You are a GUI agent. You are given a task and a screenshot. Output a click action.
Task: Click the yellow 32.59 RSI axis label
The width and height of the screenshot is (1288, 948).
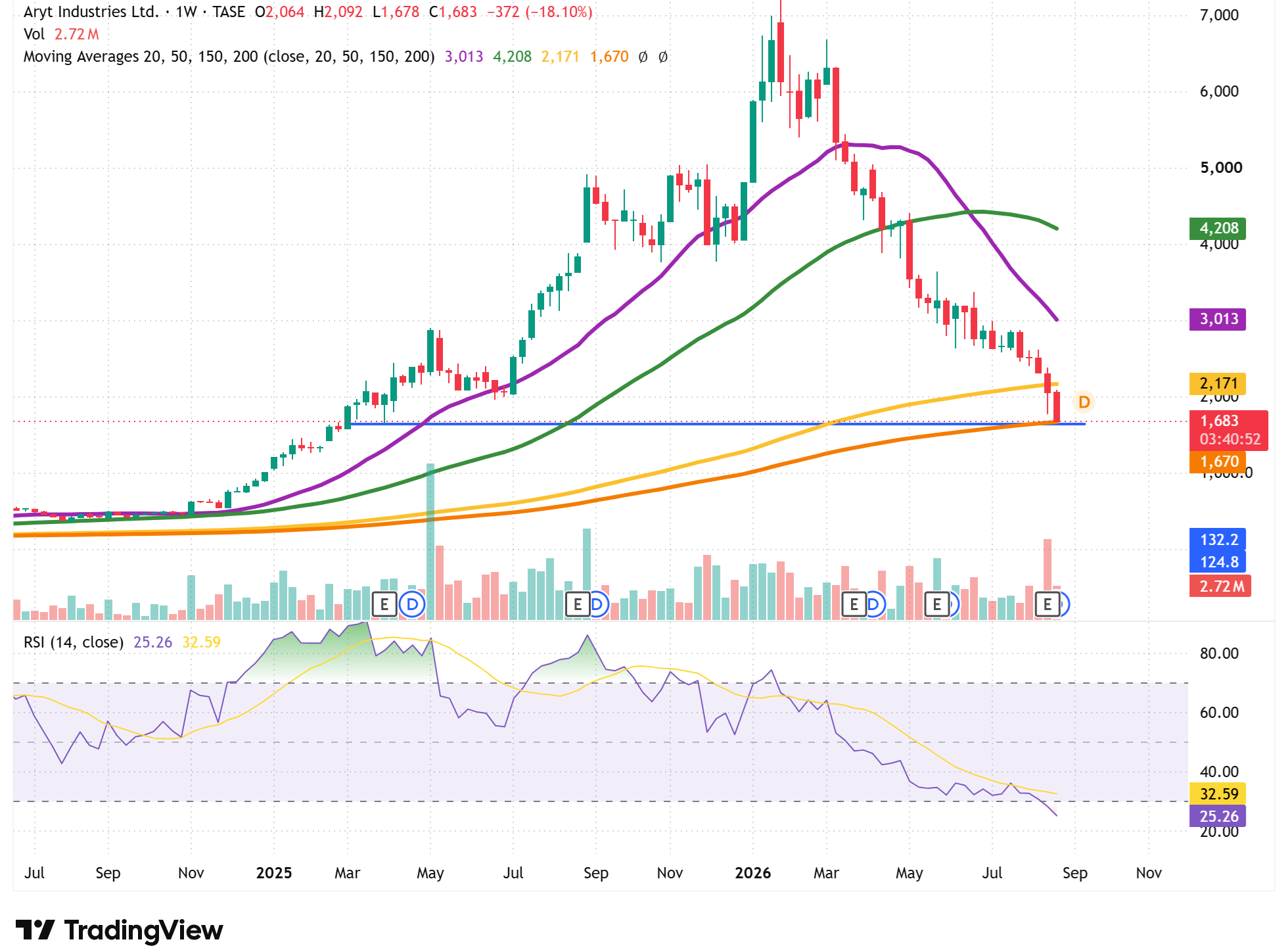click(1218, 794)
